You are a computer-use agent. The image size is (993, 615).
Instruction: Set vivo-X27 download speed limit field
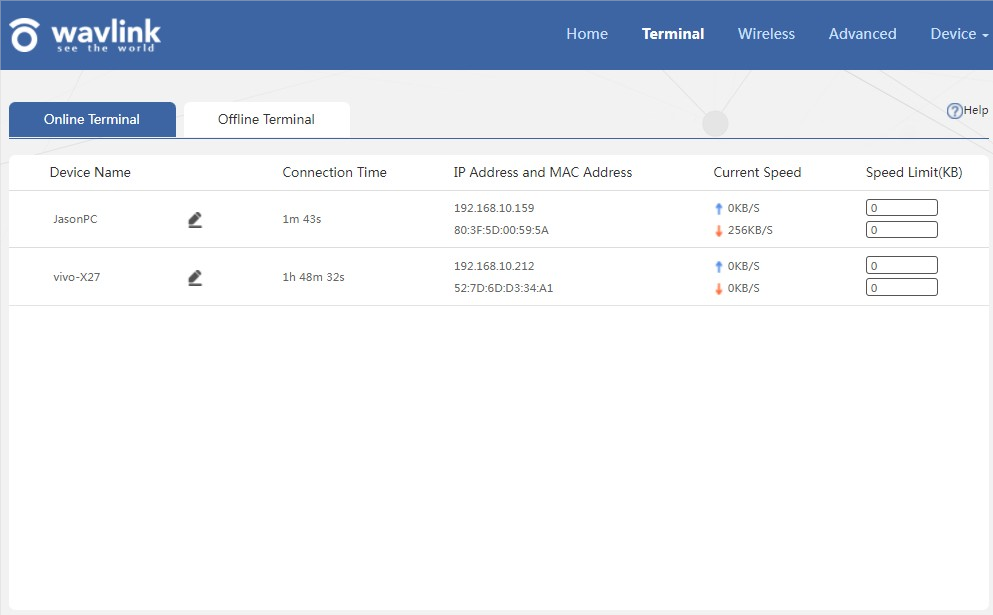pos(902,288)
